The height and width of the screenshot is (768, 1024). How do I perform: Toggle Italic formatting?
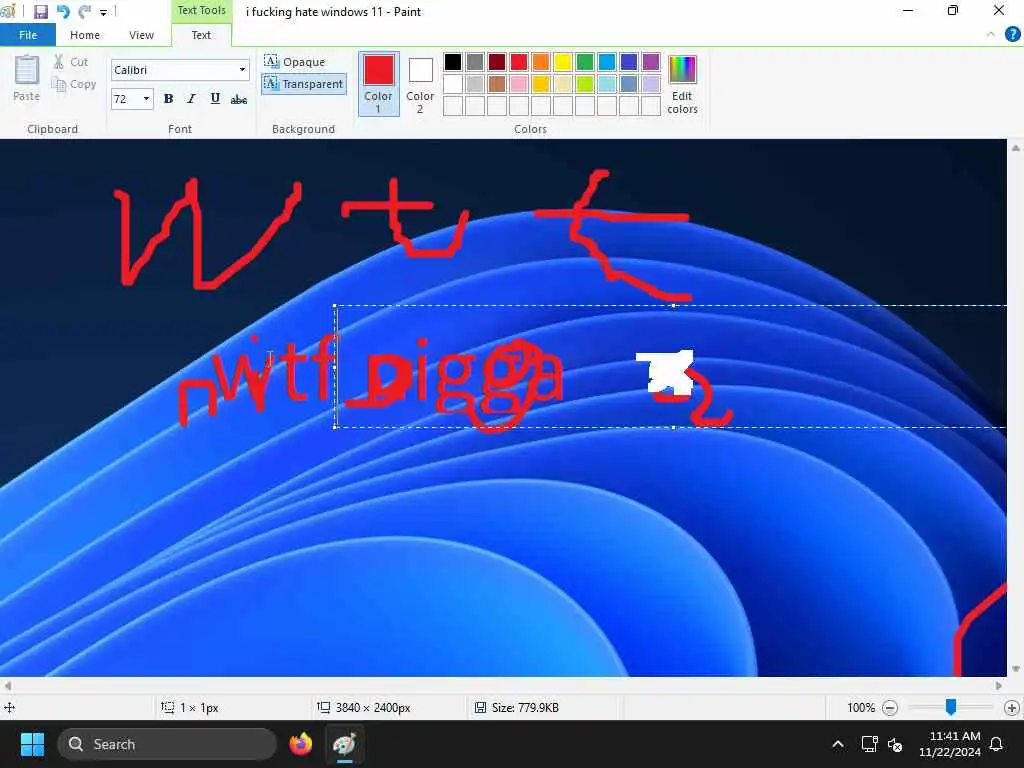[191, 99]
